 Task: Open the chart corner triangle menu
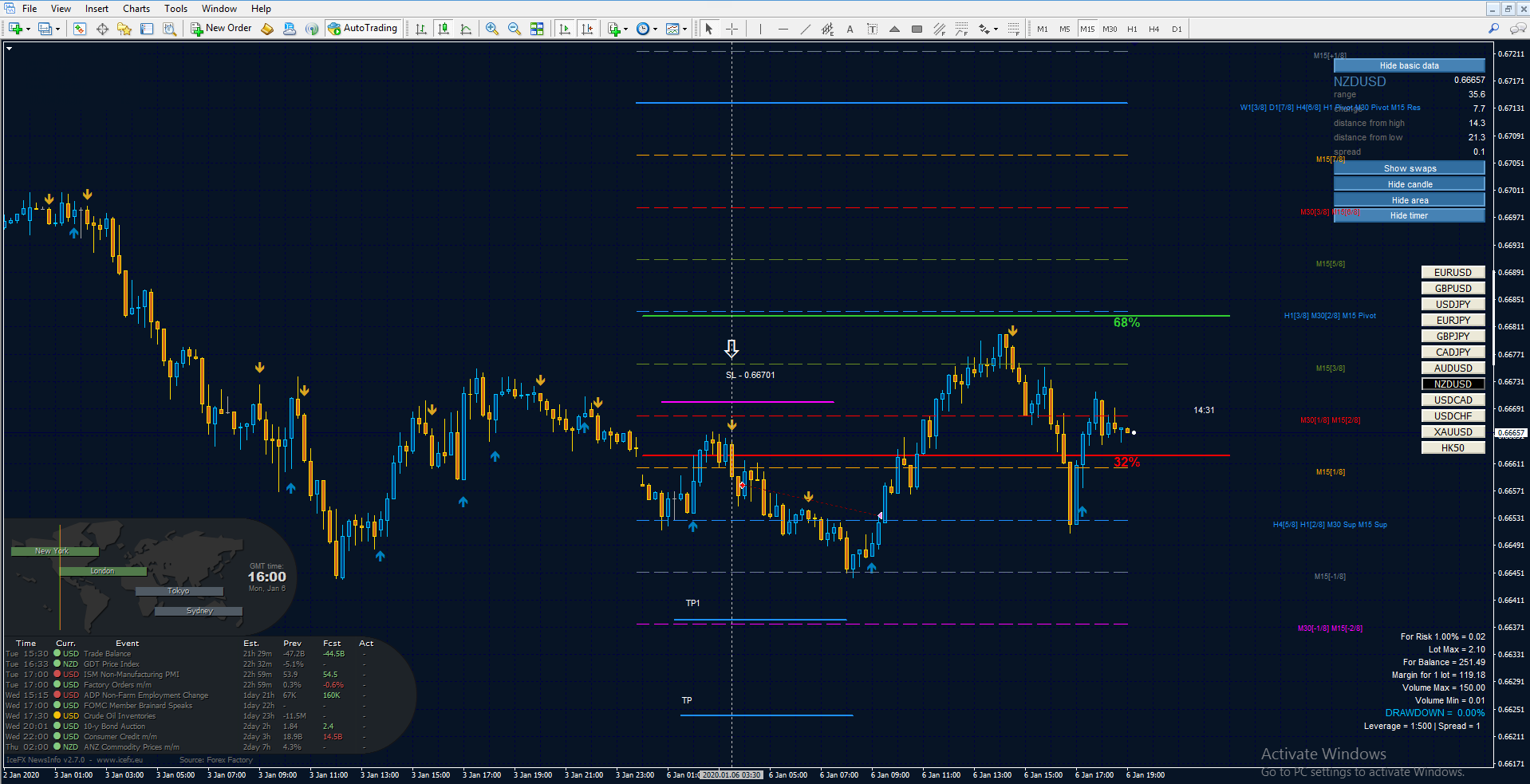tap(9, 49)
